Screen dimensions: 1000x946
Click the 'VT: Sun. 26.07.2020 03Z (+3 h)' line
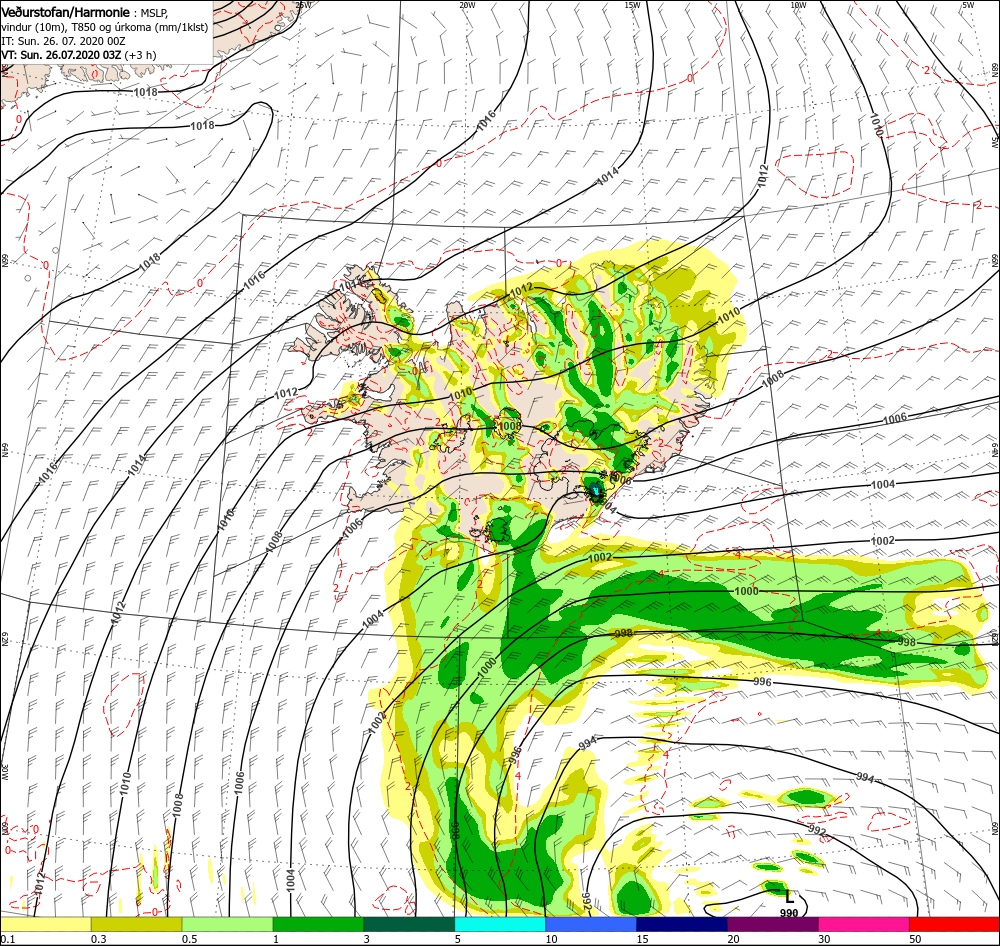[x=78, y=55]
